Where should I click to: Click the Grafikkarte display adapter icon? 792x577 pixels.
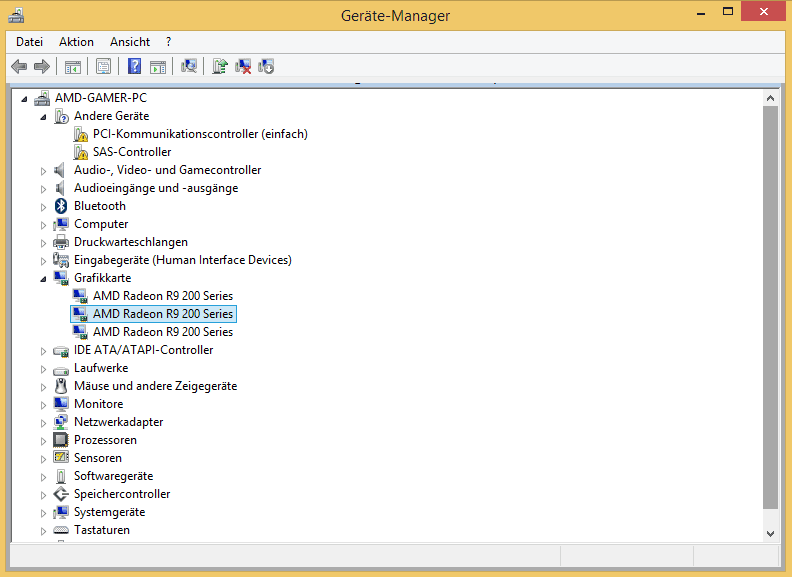[61, 278]
